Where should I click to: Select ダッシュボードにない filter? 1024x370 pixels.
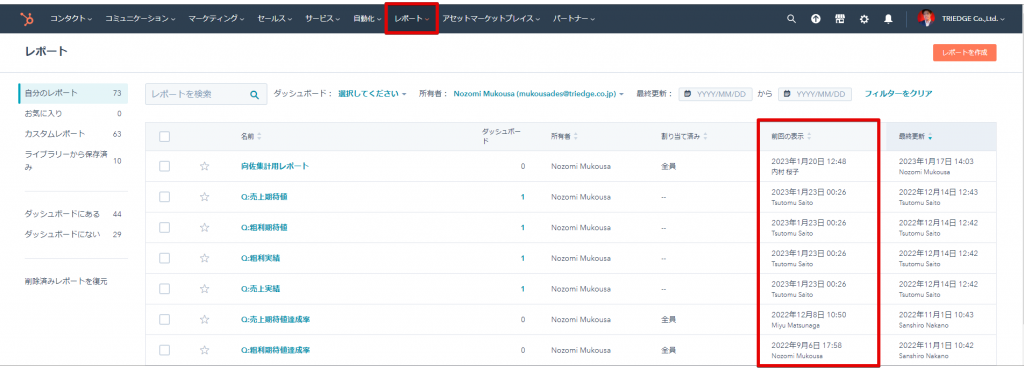73,234
